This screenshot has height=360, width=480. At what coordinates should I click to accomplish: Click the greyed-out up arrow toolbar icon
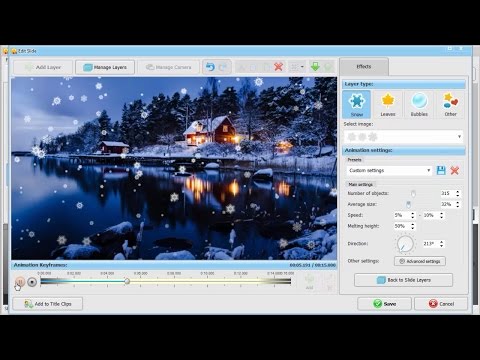click(328, 67)
